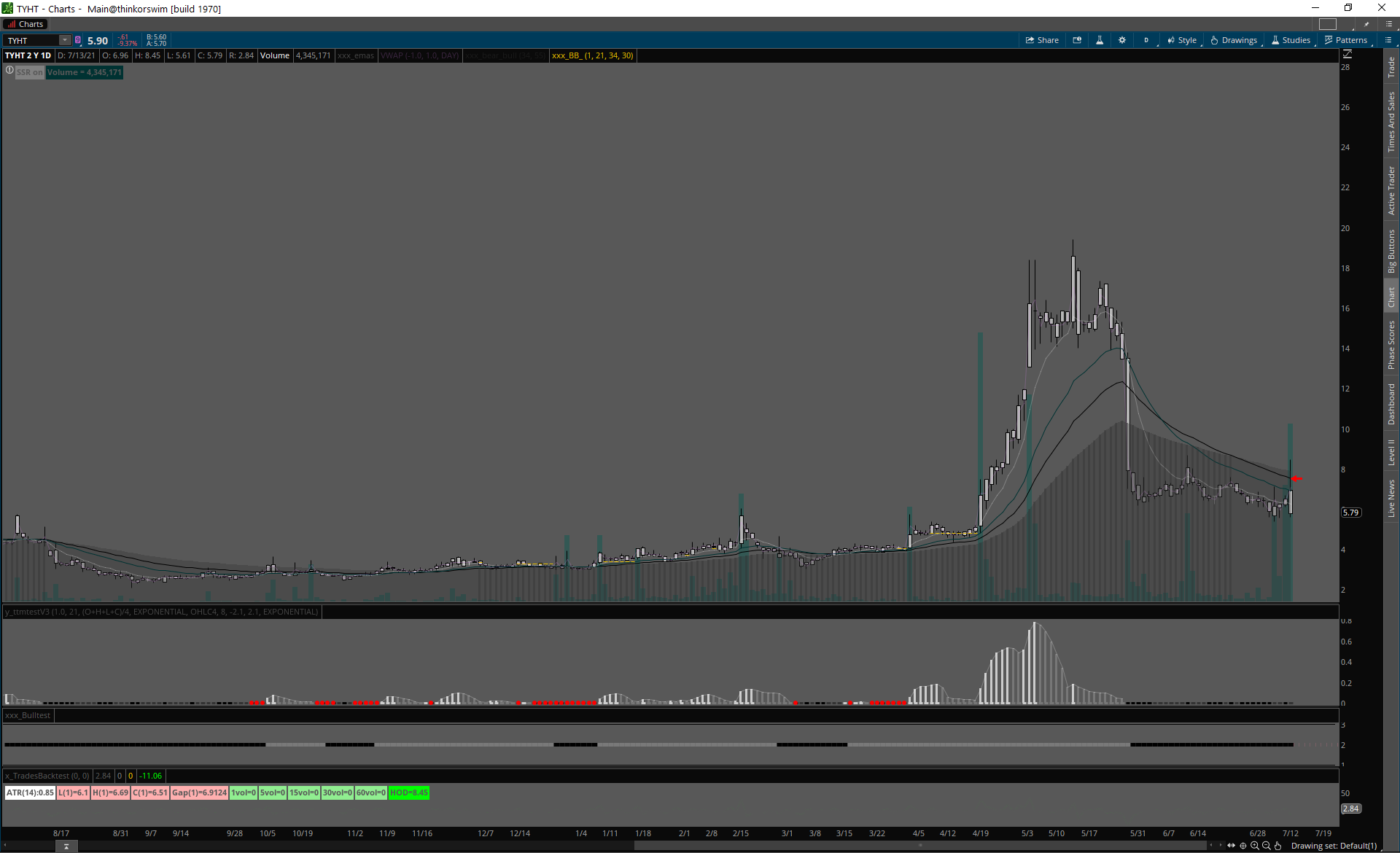
Task: Toggle price axis auto-scale icon
Action: coord(1347,55)
